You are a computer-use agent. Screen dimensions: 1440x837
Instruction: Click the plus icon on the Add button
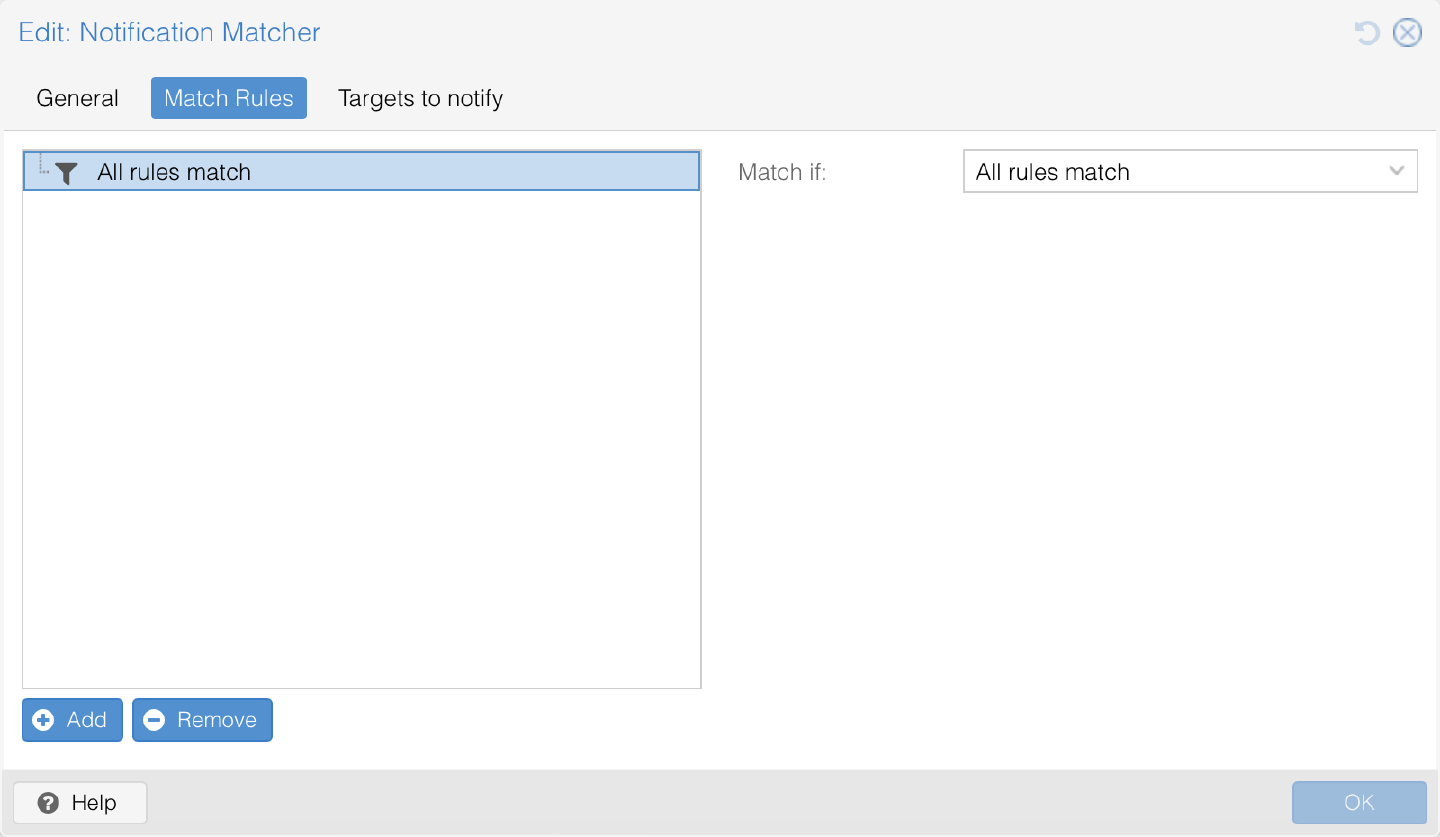(x=43, y=719)
